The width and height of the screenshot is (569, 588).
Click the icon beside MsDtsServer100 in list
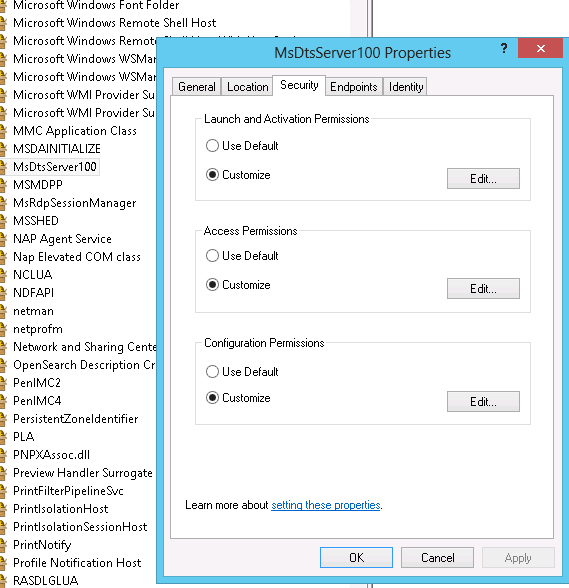pos(3,167)
